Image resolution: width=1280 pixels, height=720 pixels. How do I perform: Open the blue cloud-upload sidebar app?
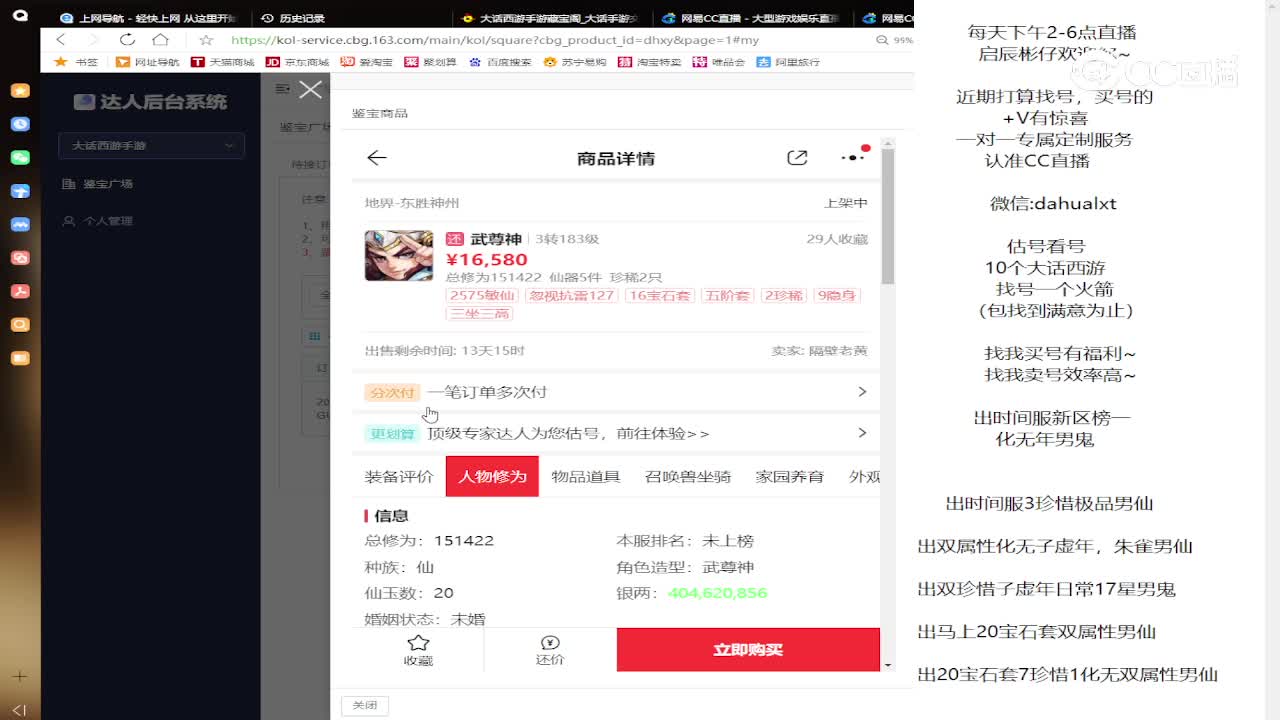(x=20, y=191)
